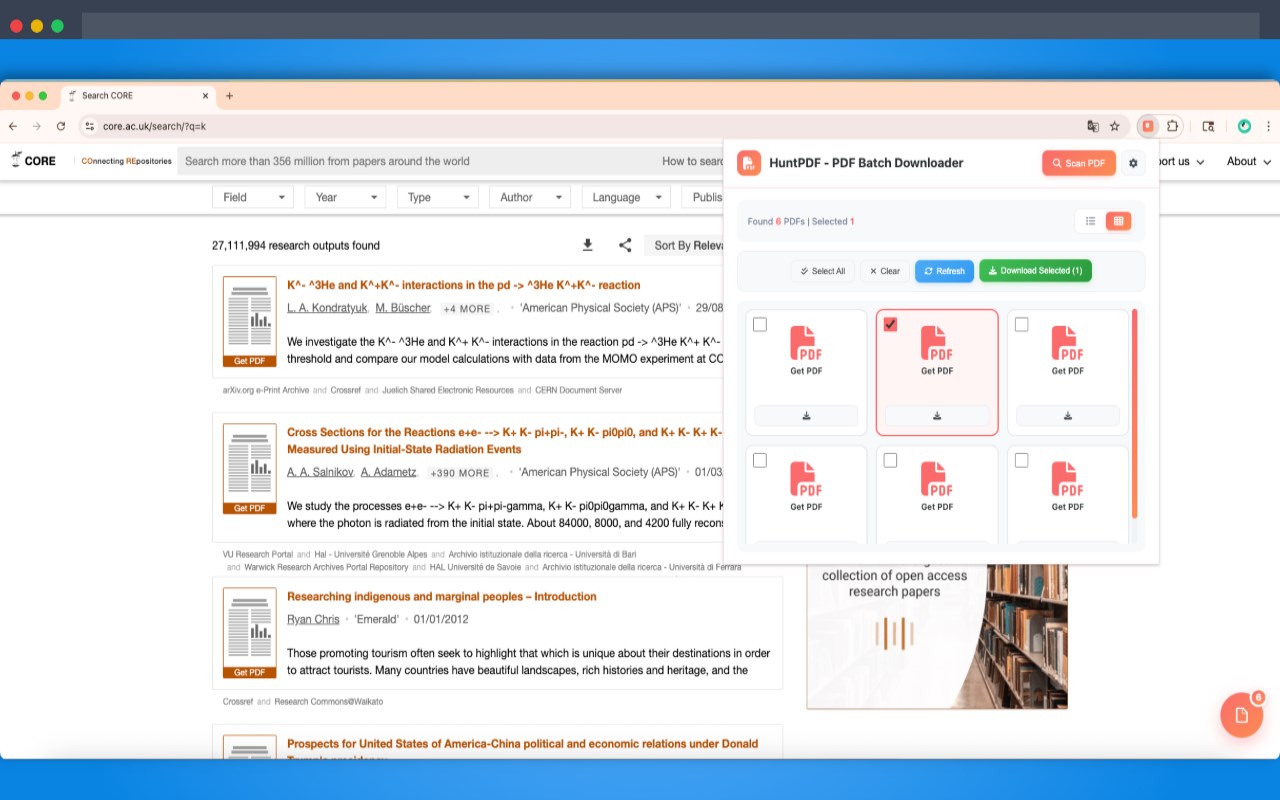Select the Search CORE browser tab

[x=137, y=96]
